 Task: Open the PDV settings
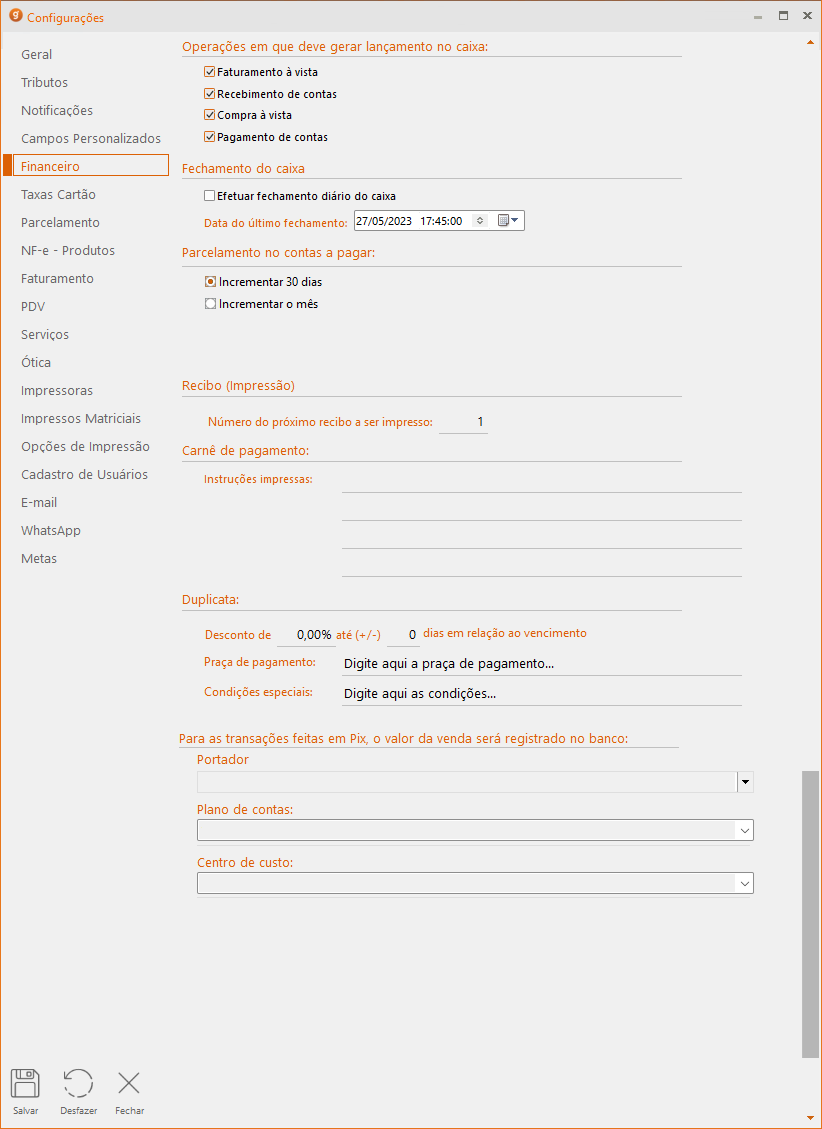pyautogui.click(x=33, y=307)
